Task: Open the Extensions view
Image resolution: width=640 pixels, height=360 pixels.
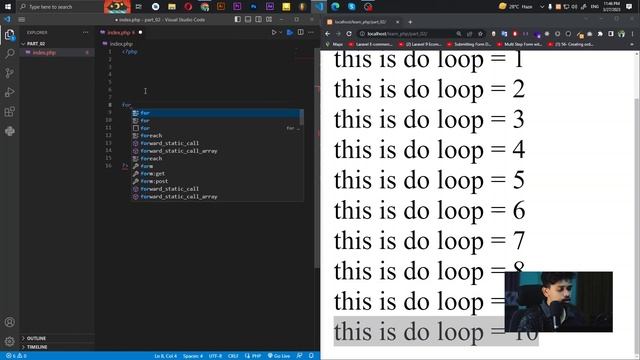Action: tap(9, 111)
